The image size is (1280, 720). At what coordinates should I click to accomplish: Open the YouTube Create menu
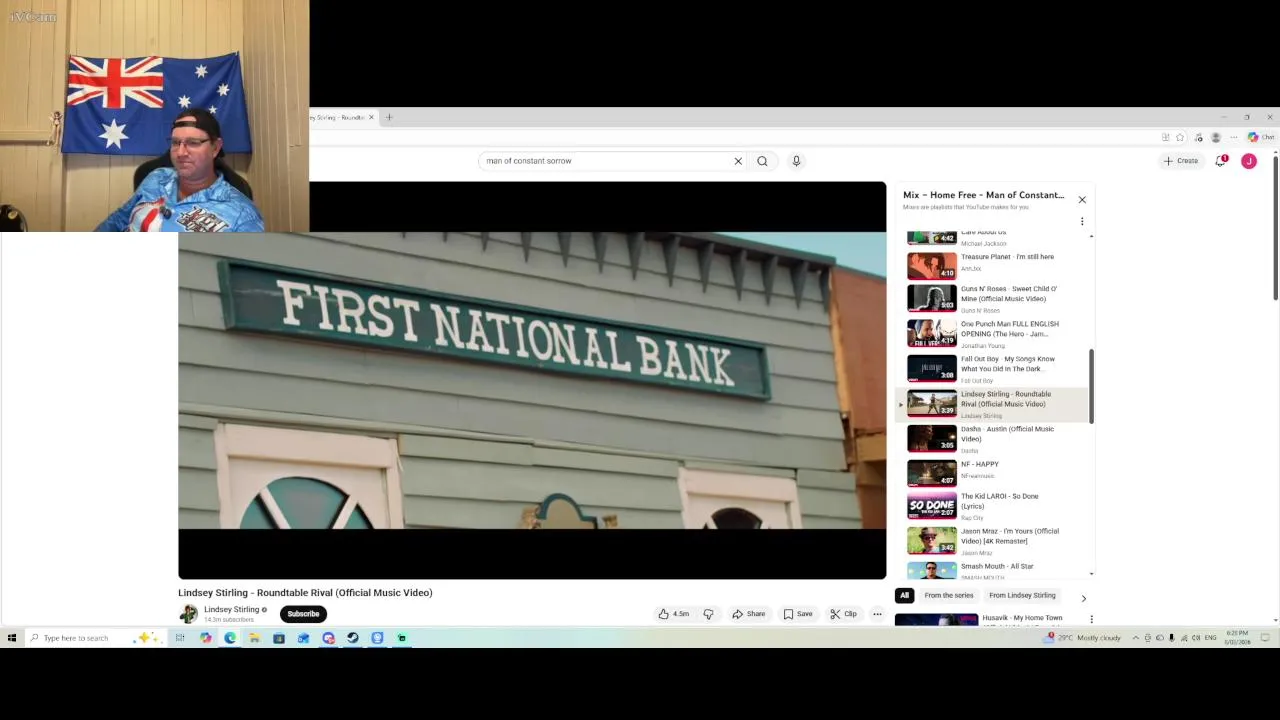click(1181, 161)
